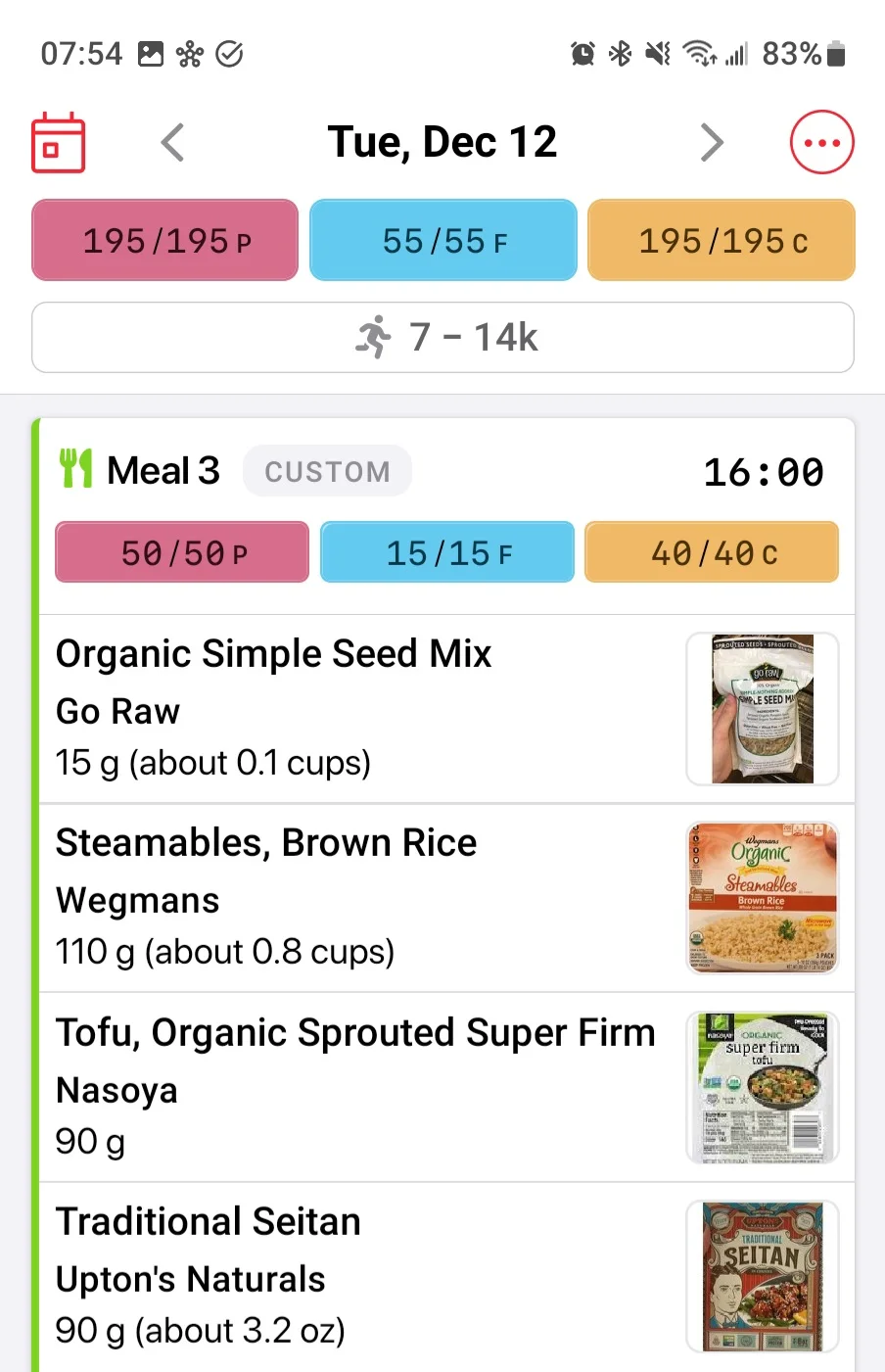Open the red more options menu
The height and width of the screenshot is (1372, 885).
(821, 143)
